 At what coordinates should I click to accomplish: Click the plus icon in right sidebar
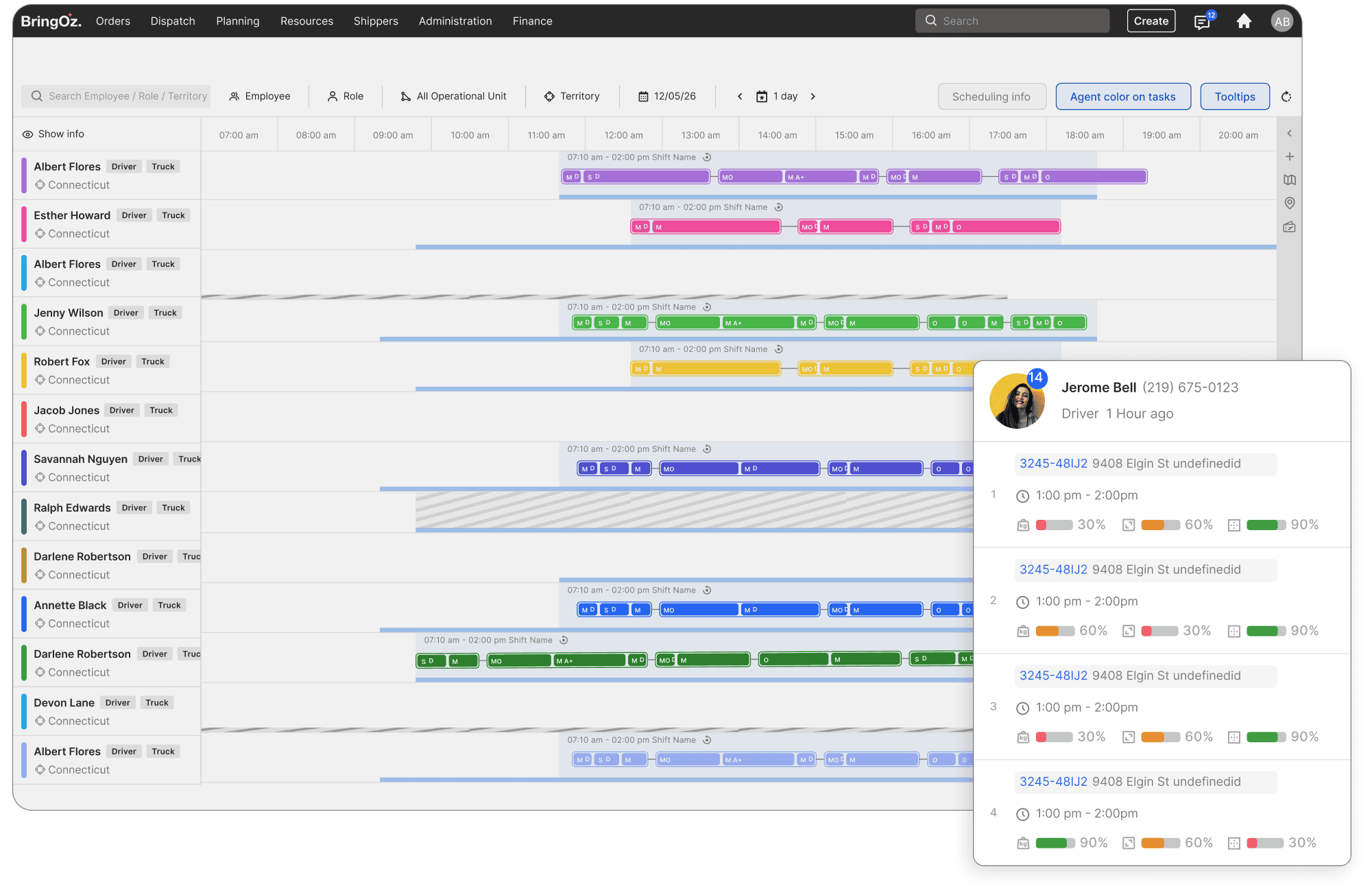(1290, 156)
